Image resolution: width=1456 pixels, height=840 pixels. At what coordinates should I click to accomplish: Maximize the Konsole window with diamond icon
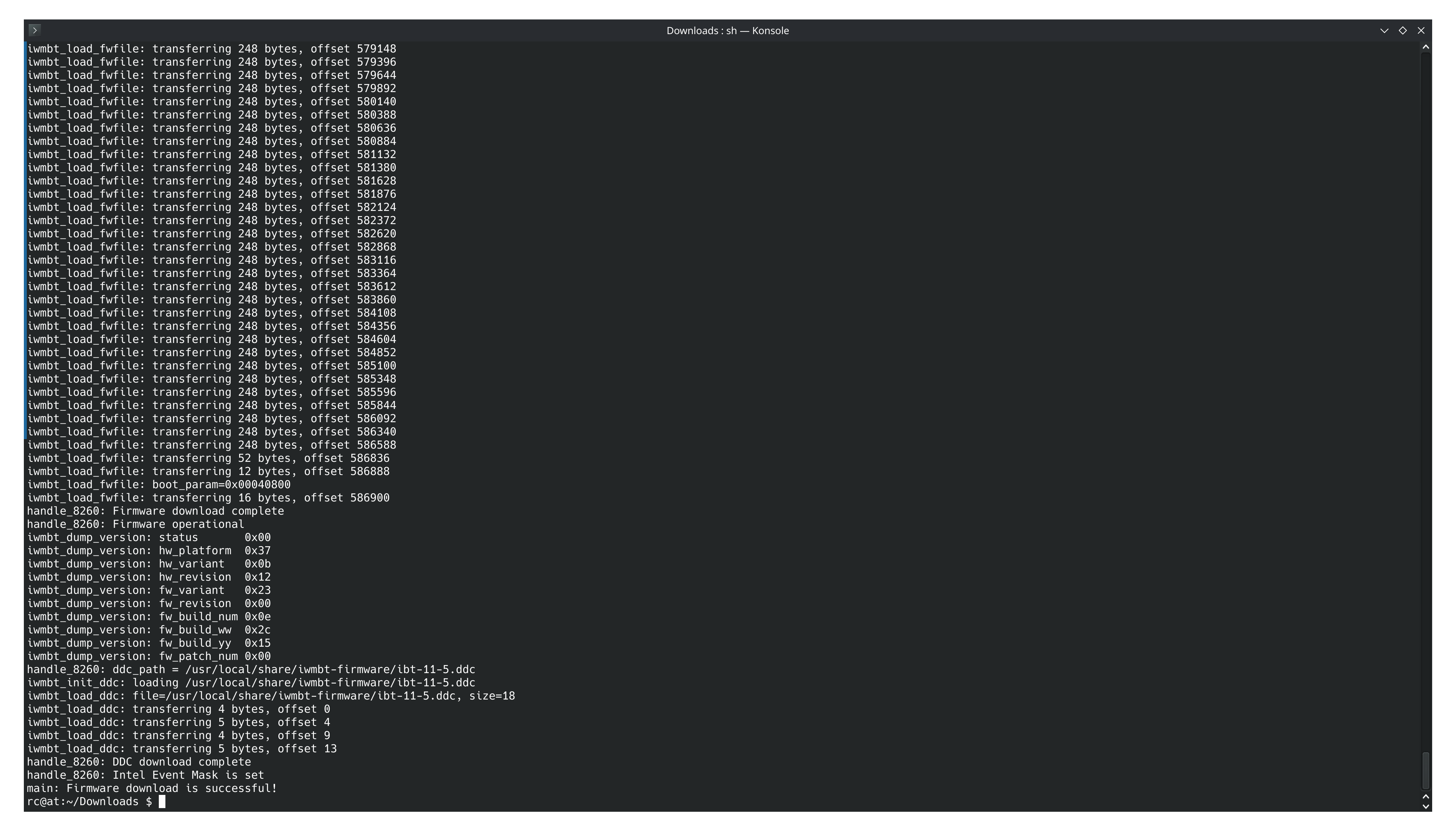tap(1402, 30)
